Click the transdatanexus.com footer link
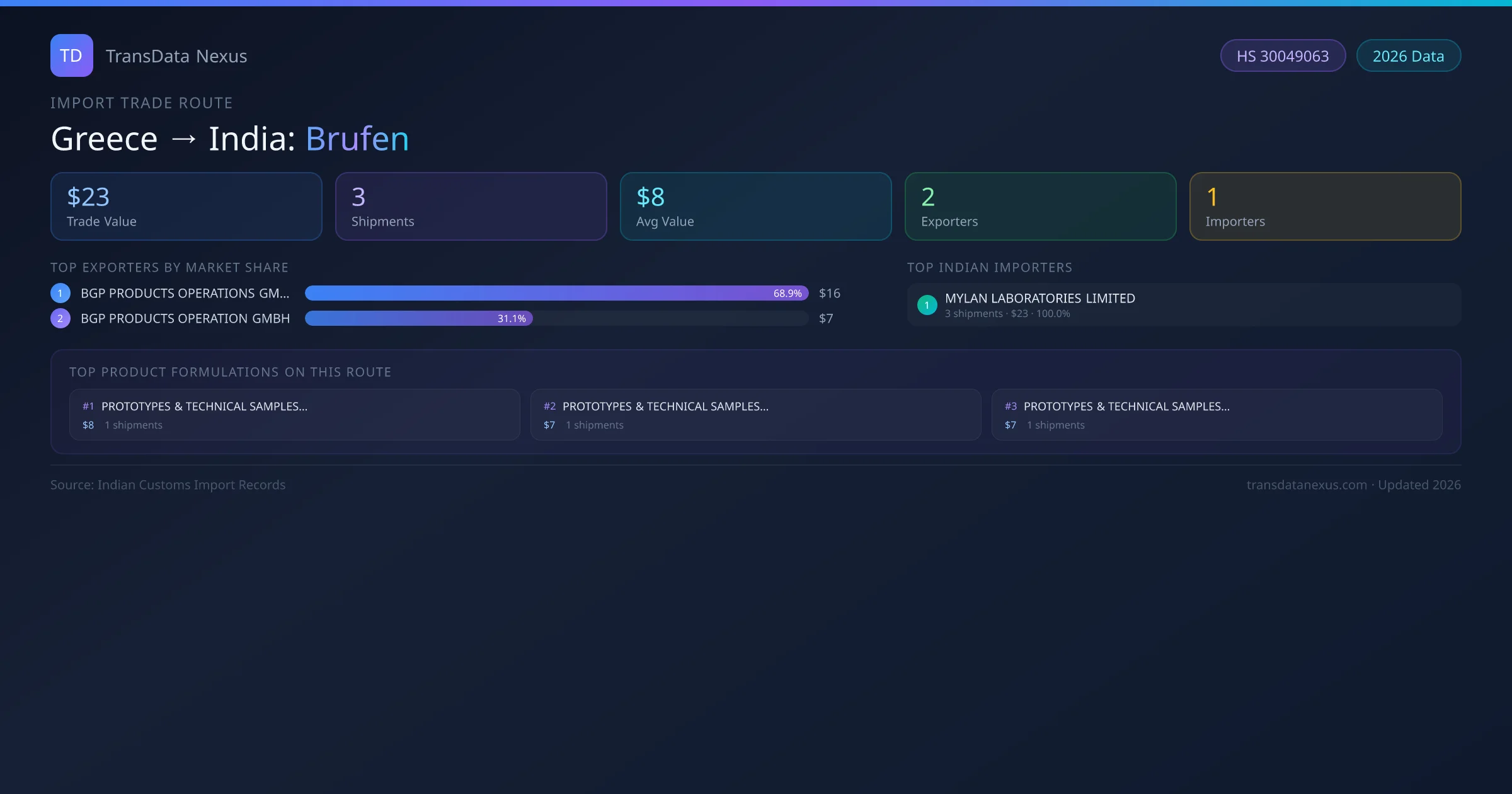Screen dimensions: 1512x794 1307,485
